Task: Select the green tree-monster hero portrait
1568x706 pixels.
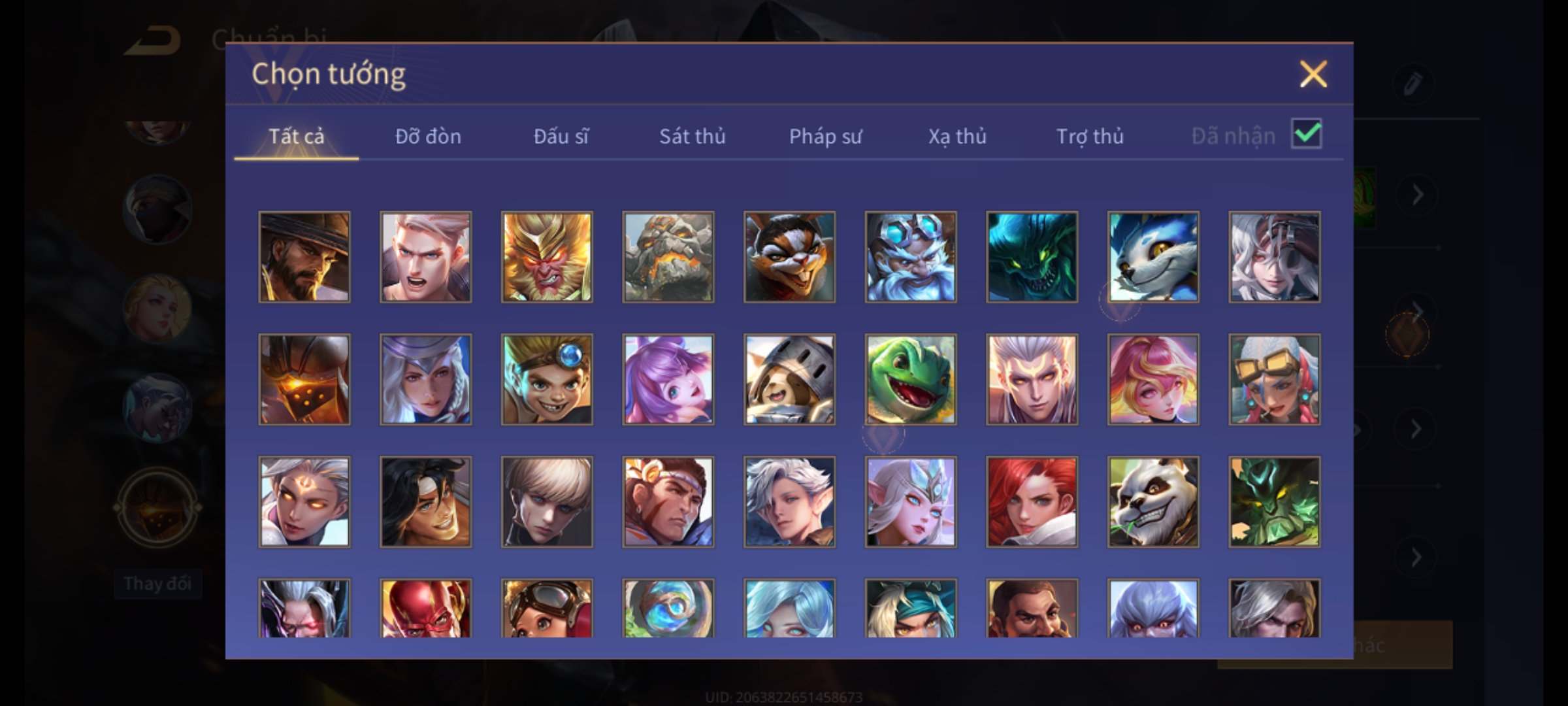Action: (x=1275, y=502)
